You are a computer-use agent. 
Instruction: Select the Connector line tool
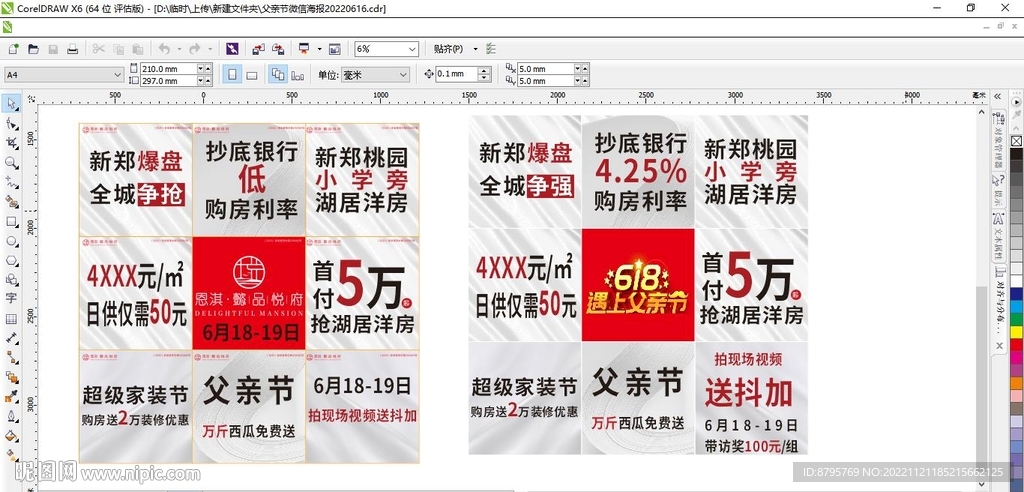click(12, 357)
